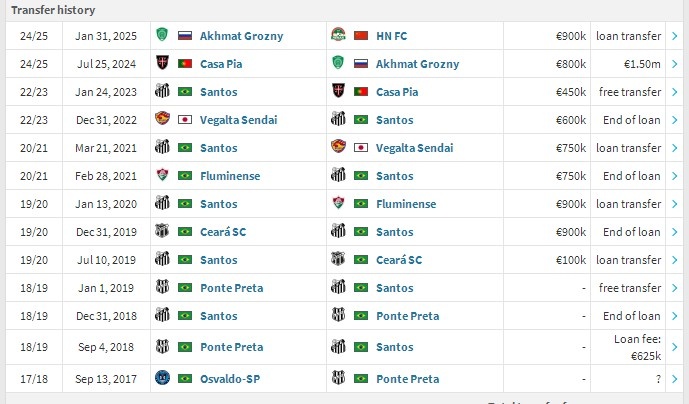Expand the Sep 13, 2017 transfer row arrow
The image size is (689, 404).
tap(675, 379)
